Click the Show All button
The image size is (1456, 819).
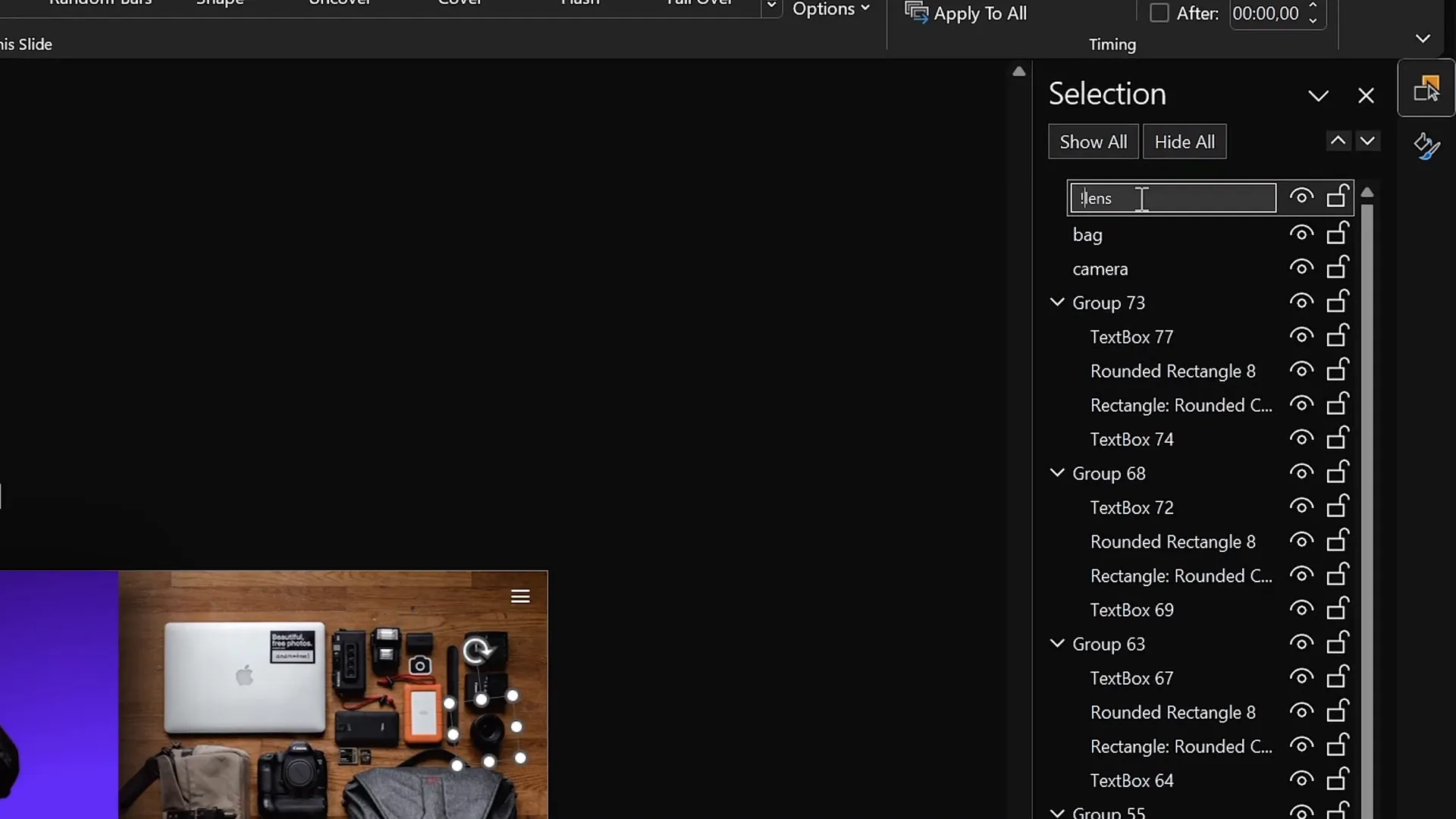(x=1093, y=141)
